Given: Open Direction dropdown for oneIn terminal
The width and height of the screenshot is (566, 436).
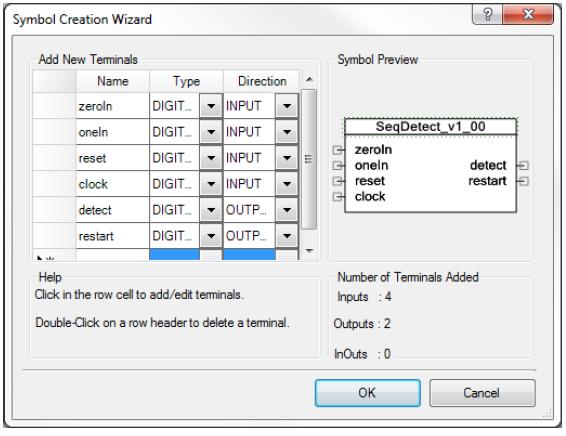Looking at the screenshot, I should tap(287, 132).
